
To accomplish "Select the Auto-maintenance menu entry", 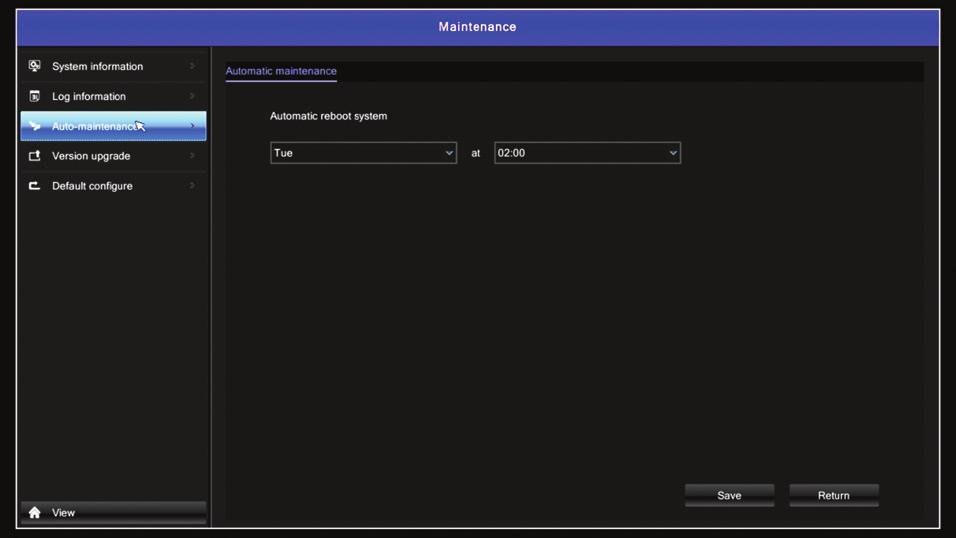I will click(113, 126).
